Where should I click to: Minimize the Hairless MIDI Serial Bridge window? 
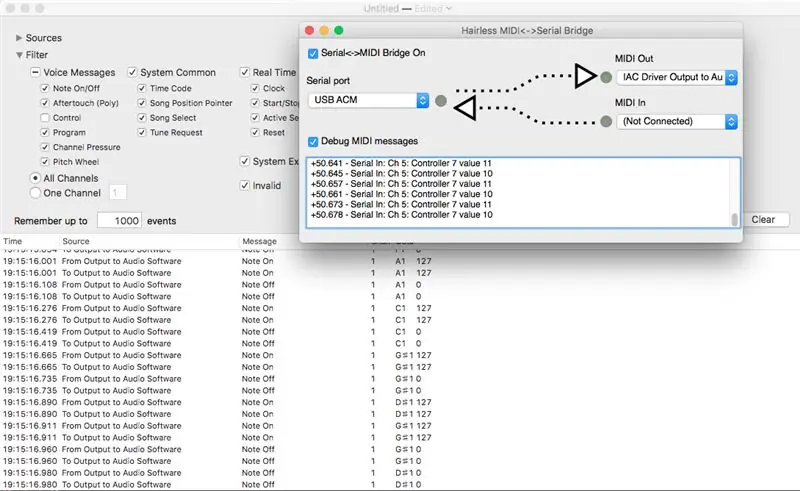pos(324,31)
